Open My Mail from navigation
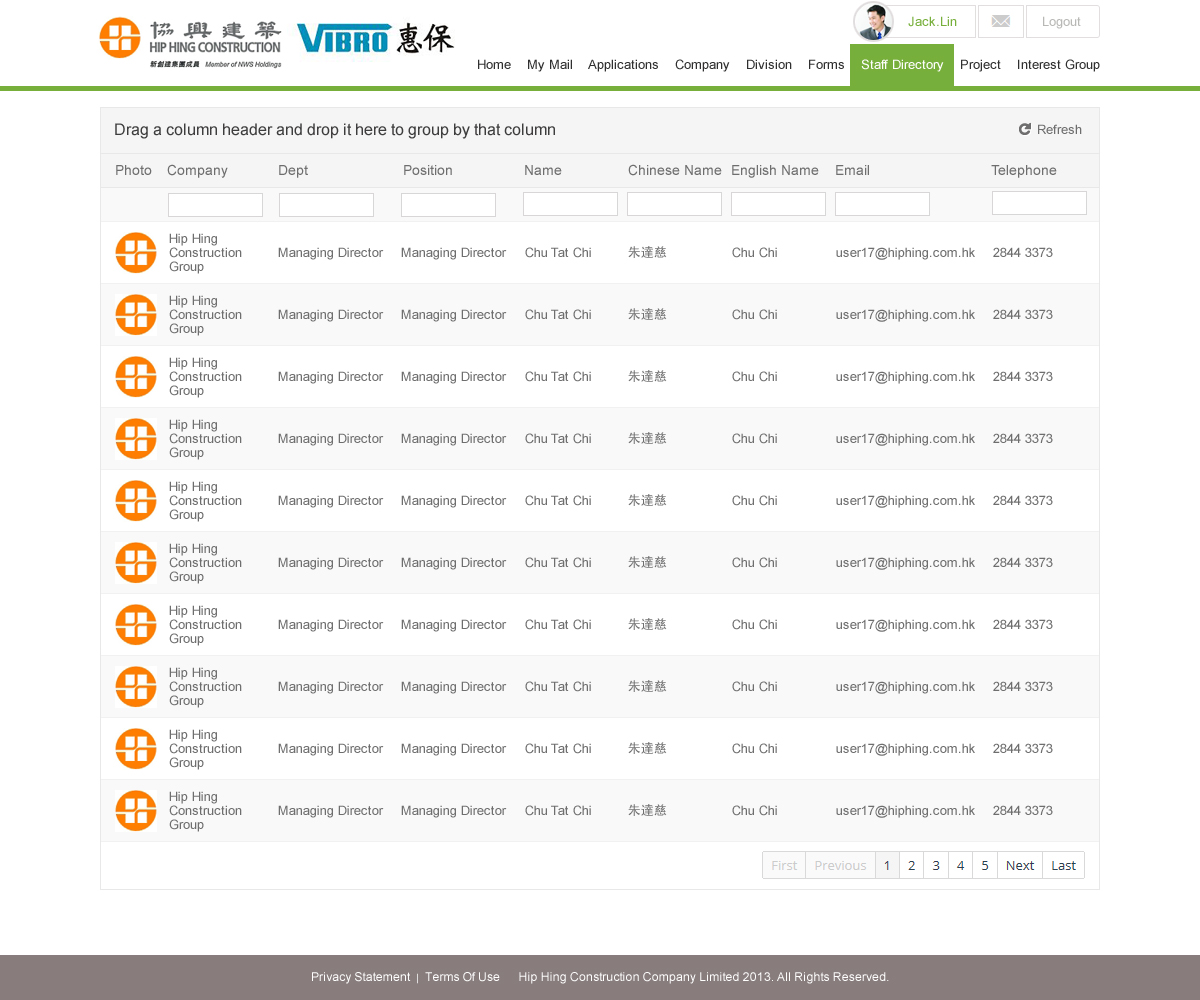The width and height of the screenshot is (1200, 1000). click(549, 65)
